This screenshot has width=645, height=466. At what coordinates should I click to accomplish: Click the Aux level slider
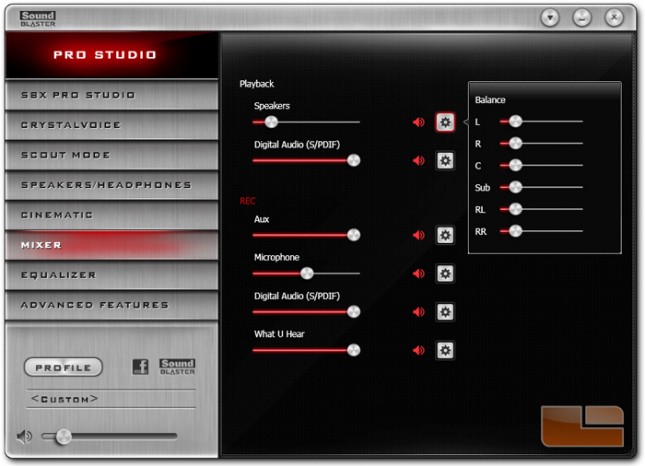306,235
